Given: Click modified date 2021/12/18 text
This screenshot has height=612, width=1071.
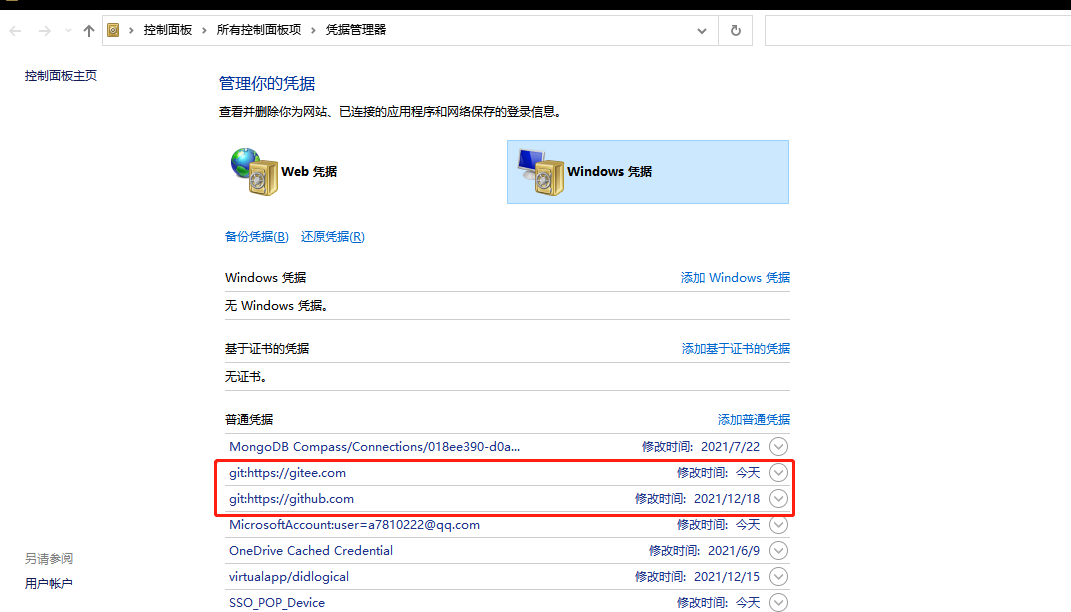Looking at the screenshot, I should click(x=727, y=499).
